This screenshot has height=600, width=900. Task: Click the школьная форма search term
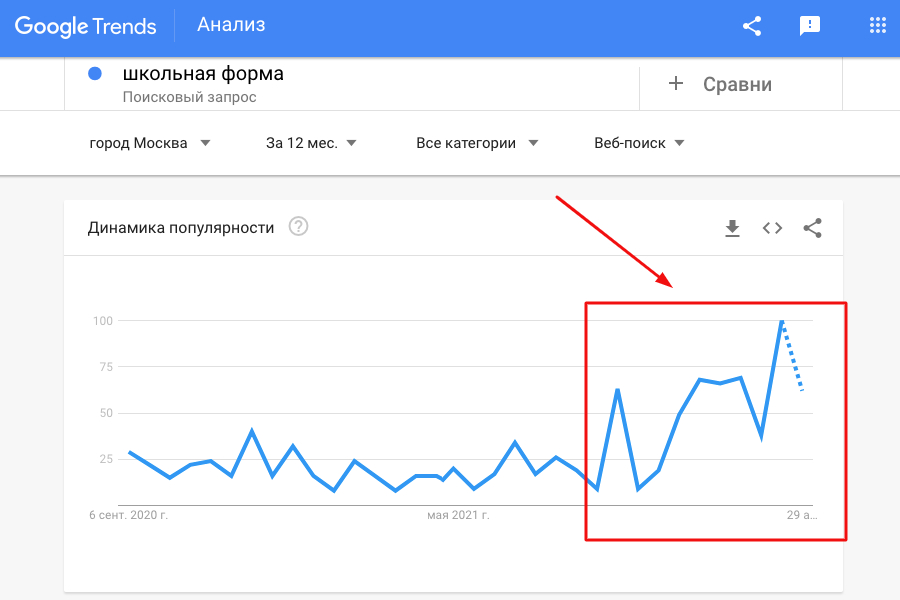tap(203, 73)
